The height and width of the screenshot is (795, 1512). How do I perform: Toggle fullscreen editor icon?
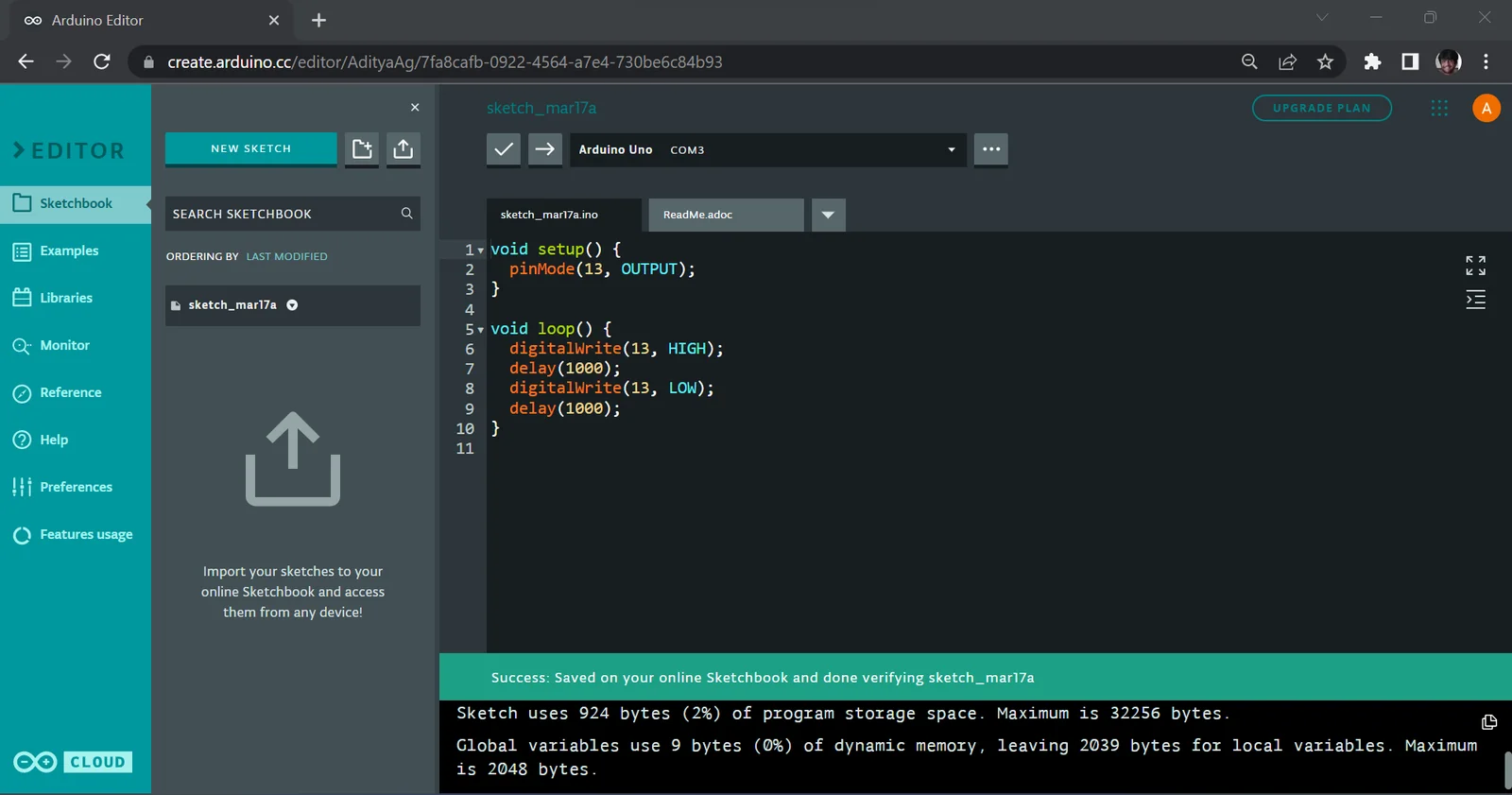pos(1475,266)
